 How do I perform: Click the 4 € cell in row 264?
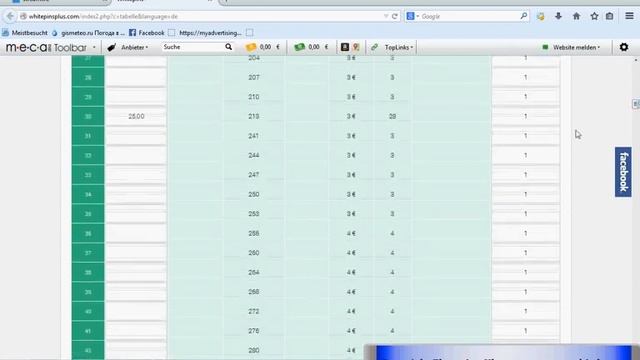(x=351, y=272)
